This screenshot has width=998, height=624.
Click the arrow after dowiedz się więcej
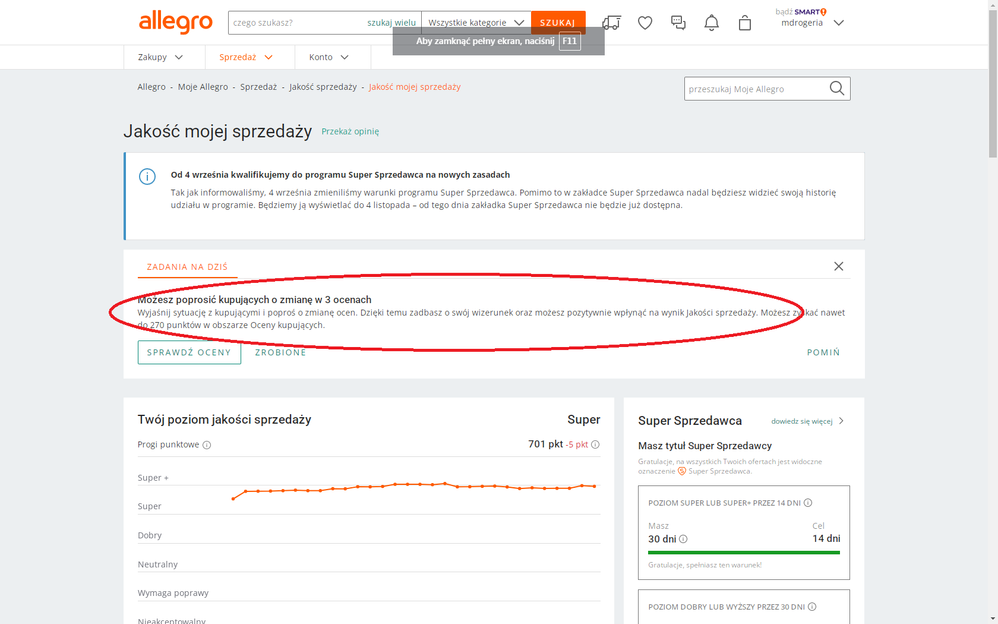[x=841, y=421]
